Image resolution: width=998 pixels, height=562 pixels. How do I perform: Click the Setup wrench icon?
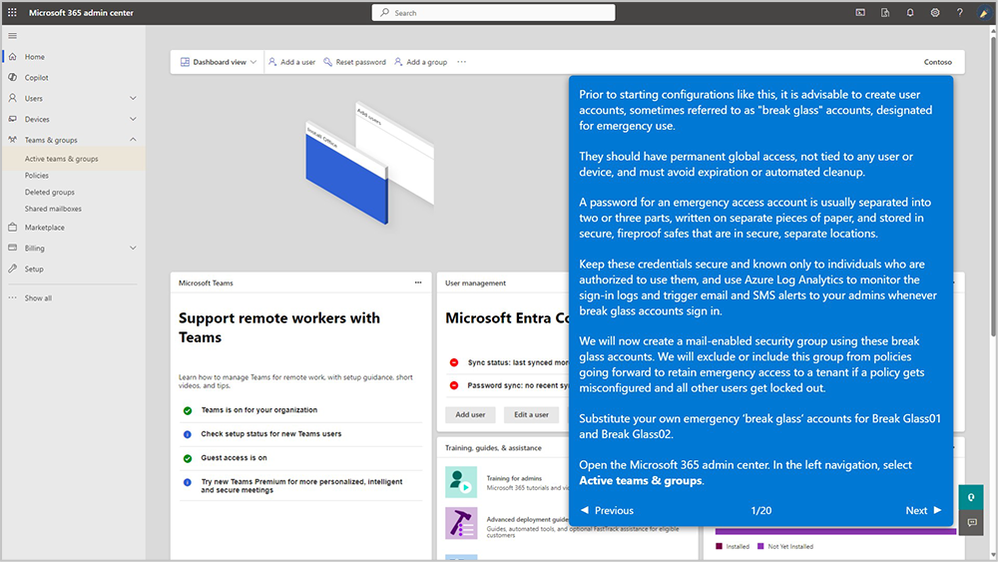click(x=13, y=269)
